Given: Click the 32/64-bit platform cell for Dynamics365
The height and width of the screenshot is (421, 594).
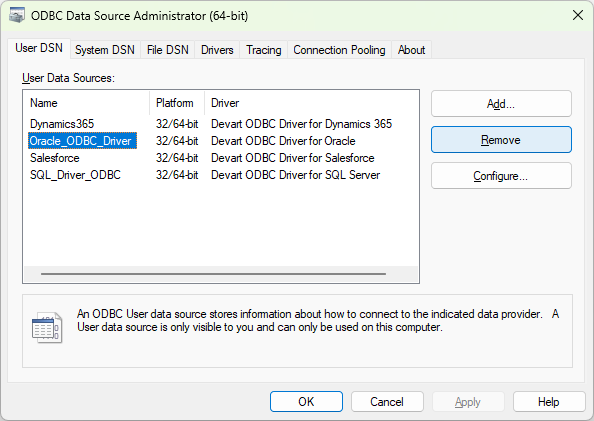Looking at the screenshot, I should [177, 124].
